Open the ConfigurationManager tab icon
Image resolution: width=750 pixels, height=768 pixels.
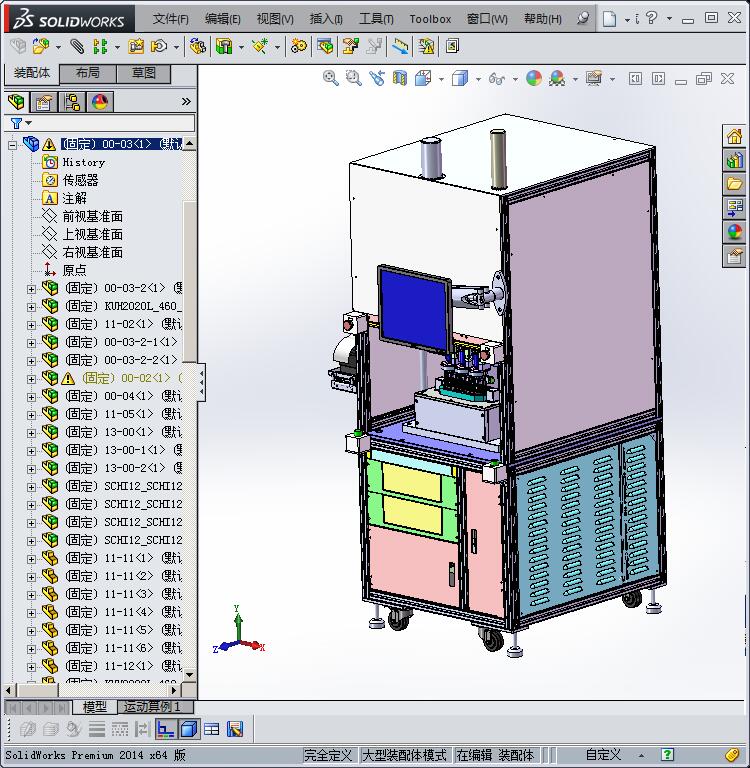pyautogui.click(x=72, y=102)
